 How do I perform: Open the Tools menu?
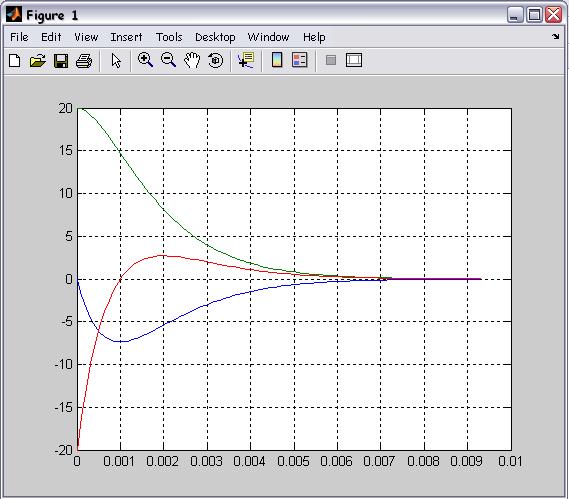pyautogui.click(x=169, y=37)
